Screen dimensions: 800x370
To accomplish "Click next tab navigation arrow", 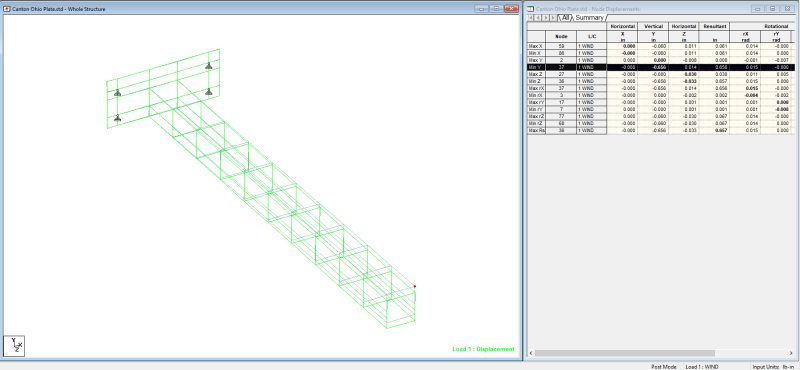I will pyautogui.click(x=545, y=18).
